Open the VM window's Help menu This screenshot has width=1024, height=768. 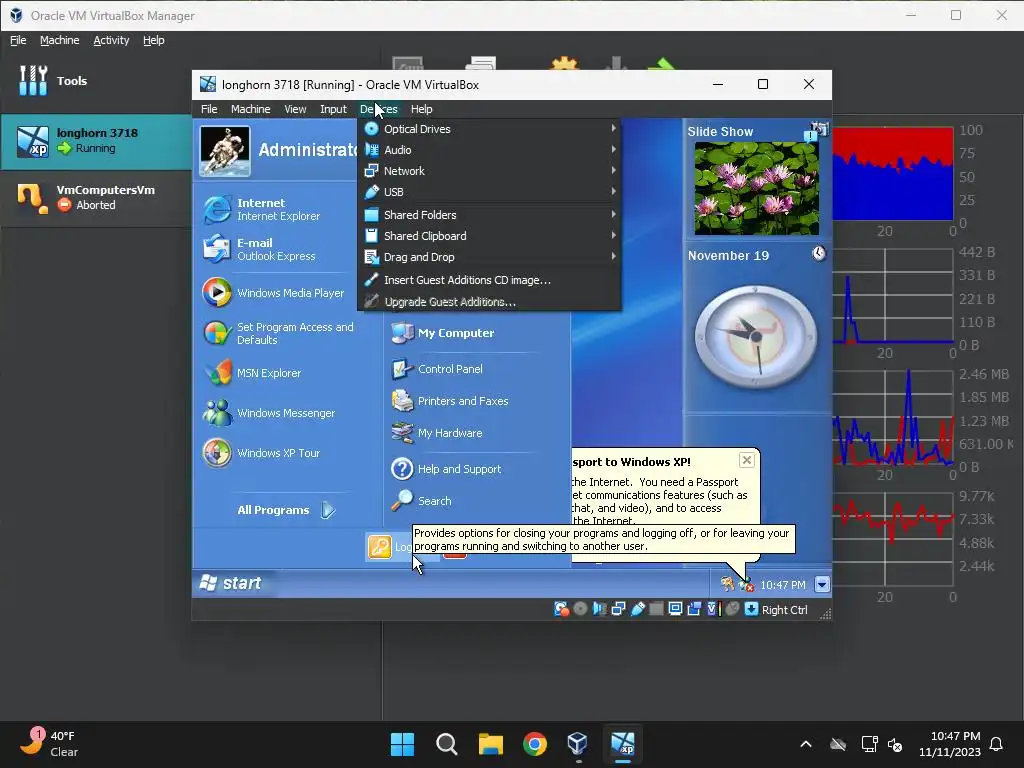point(421,109)
